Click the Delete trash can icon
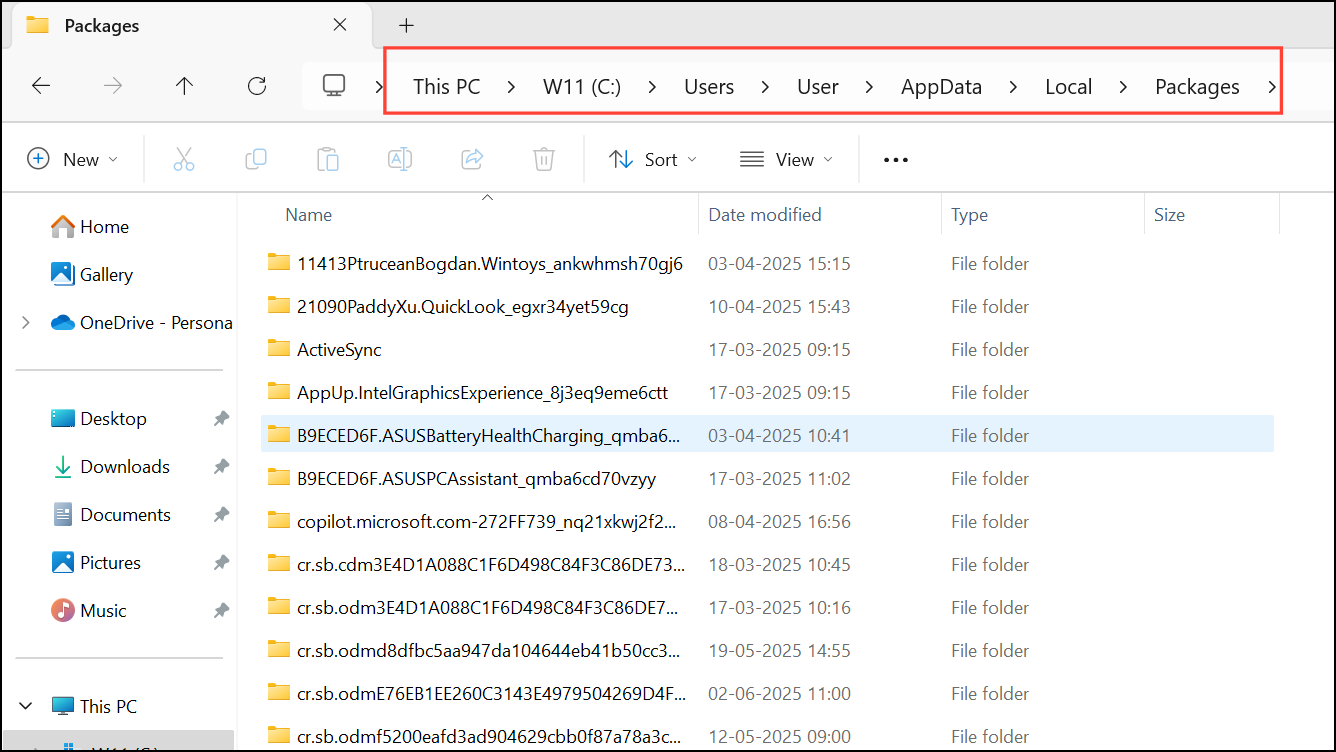This screenshot has width=1336, height=752. 544,159
